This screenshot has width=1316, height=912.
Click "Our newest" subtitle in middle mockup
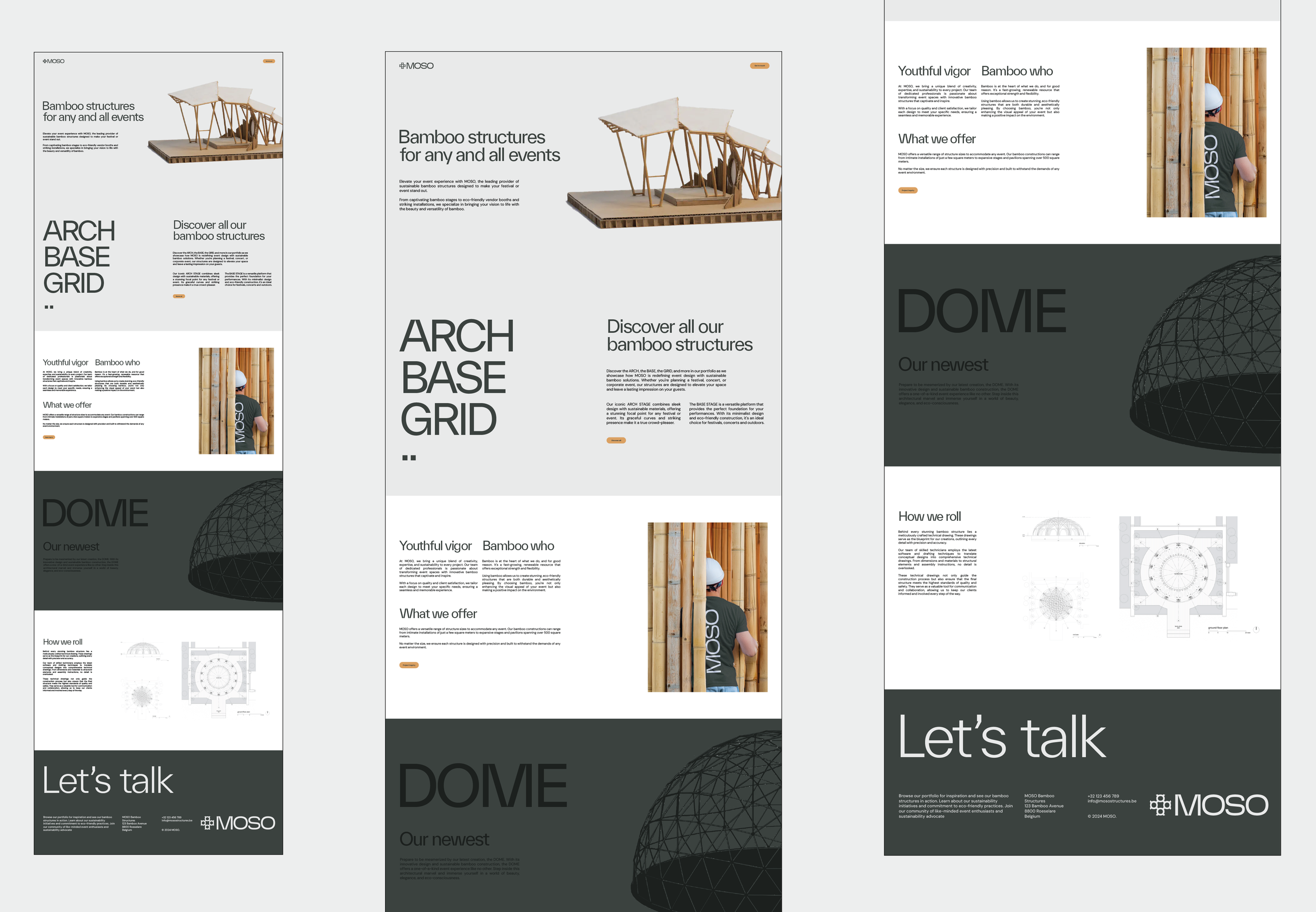click(444, 839)
